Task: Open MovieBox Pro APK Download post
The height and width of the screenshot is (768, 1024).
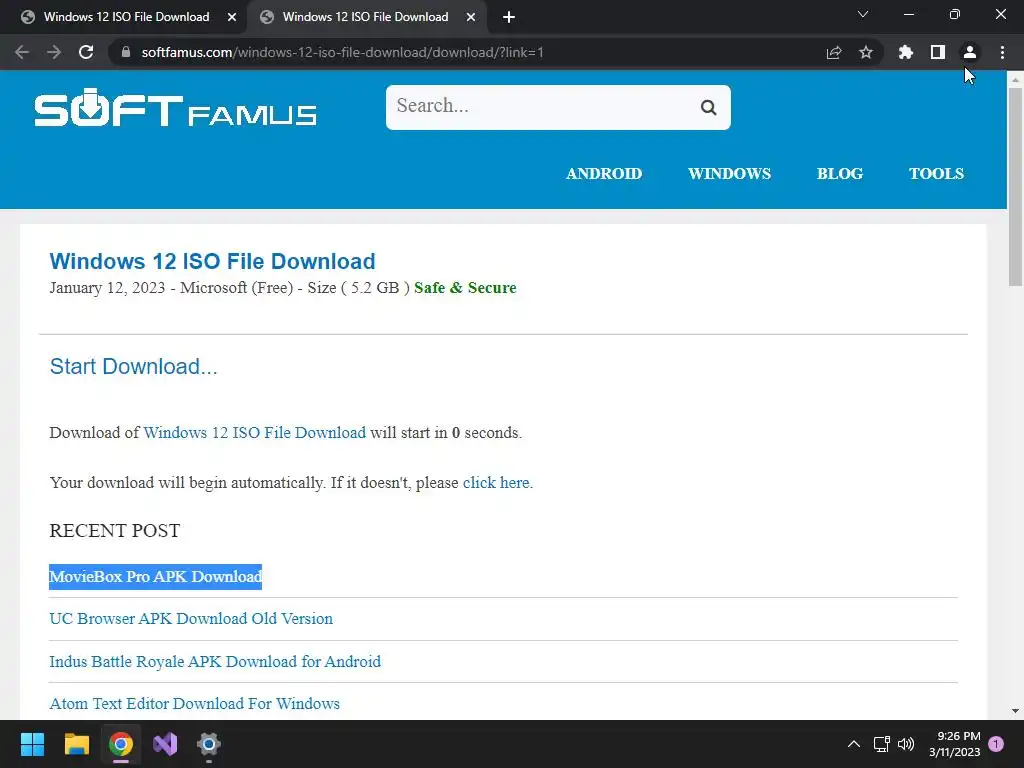Action: pyautogui.click(x=155, y=577)
